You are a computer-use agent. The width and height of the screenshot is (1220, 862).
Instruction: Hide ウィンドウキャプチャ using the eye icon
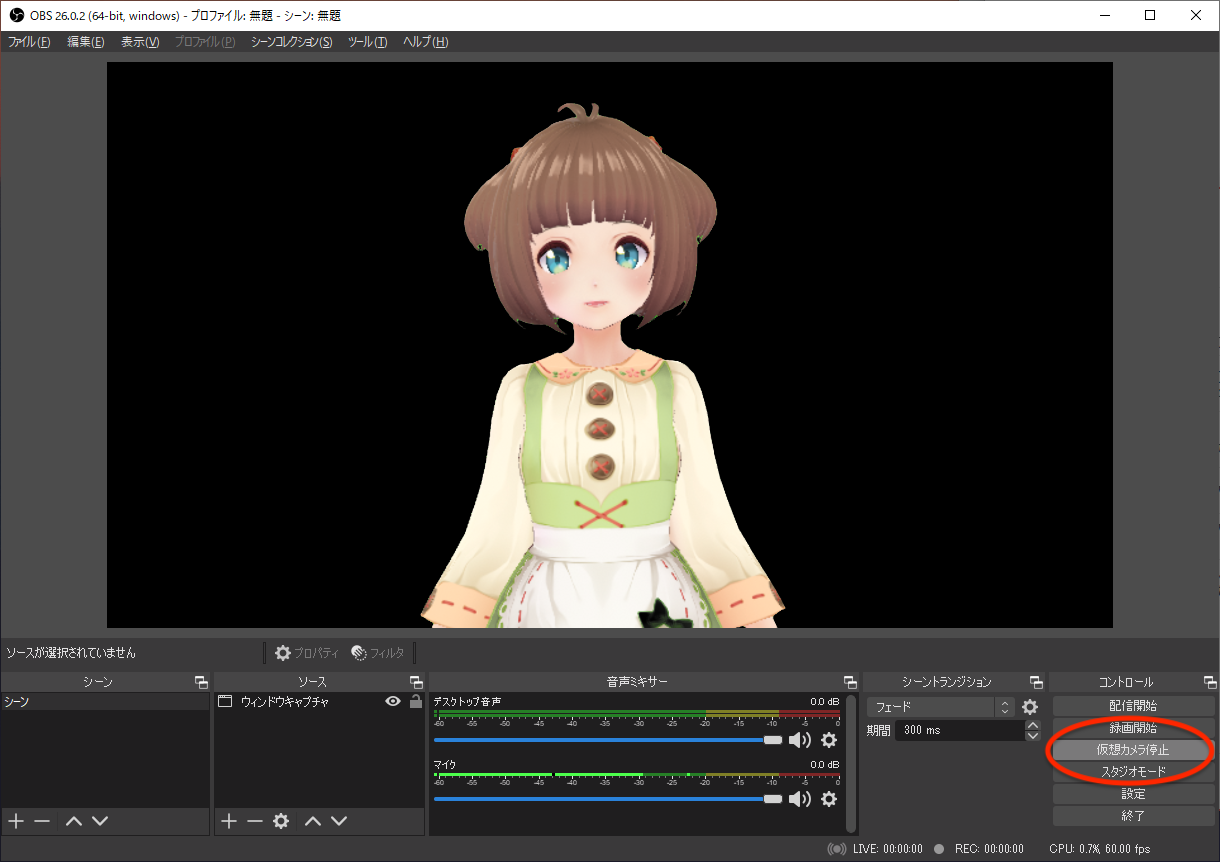[x=393, y=701]
